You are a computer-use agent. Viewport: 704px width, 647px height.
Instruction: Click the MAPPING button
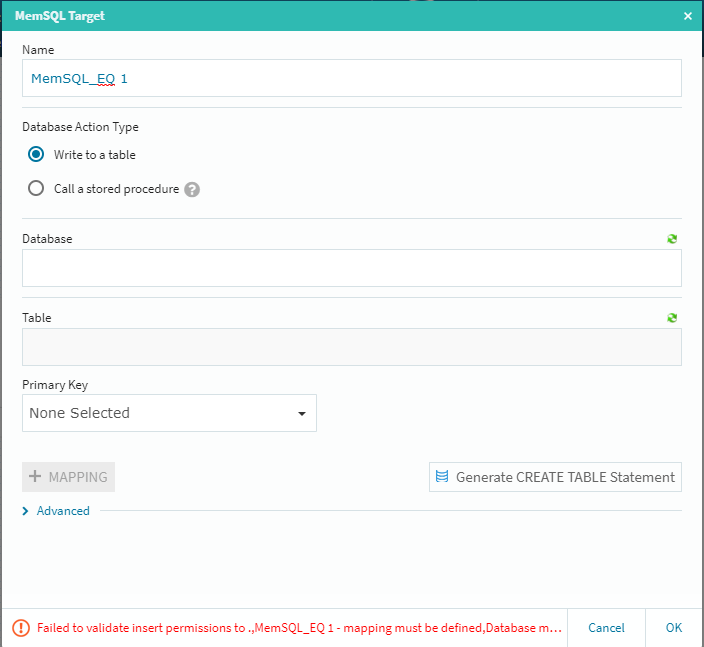(x=68, y=477)
